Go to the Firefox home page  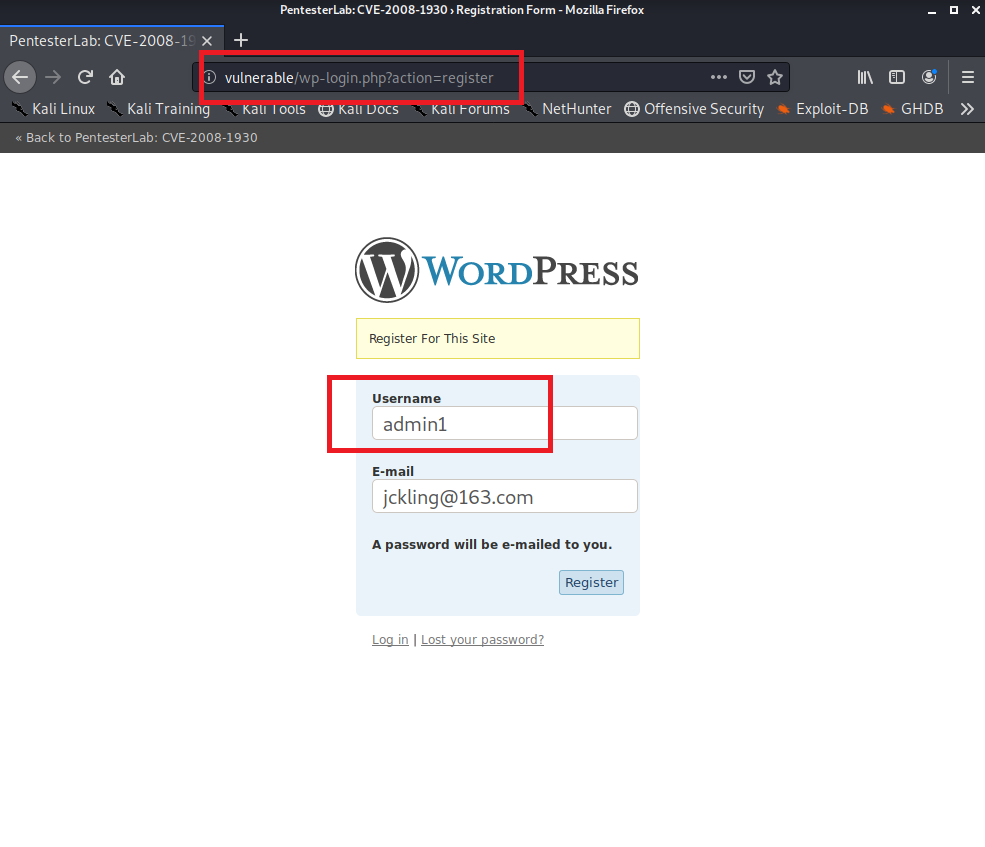click(117, 77)
